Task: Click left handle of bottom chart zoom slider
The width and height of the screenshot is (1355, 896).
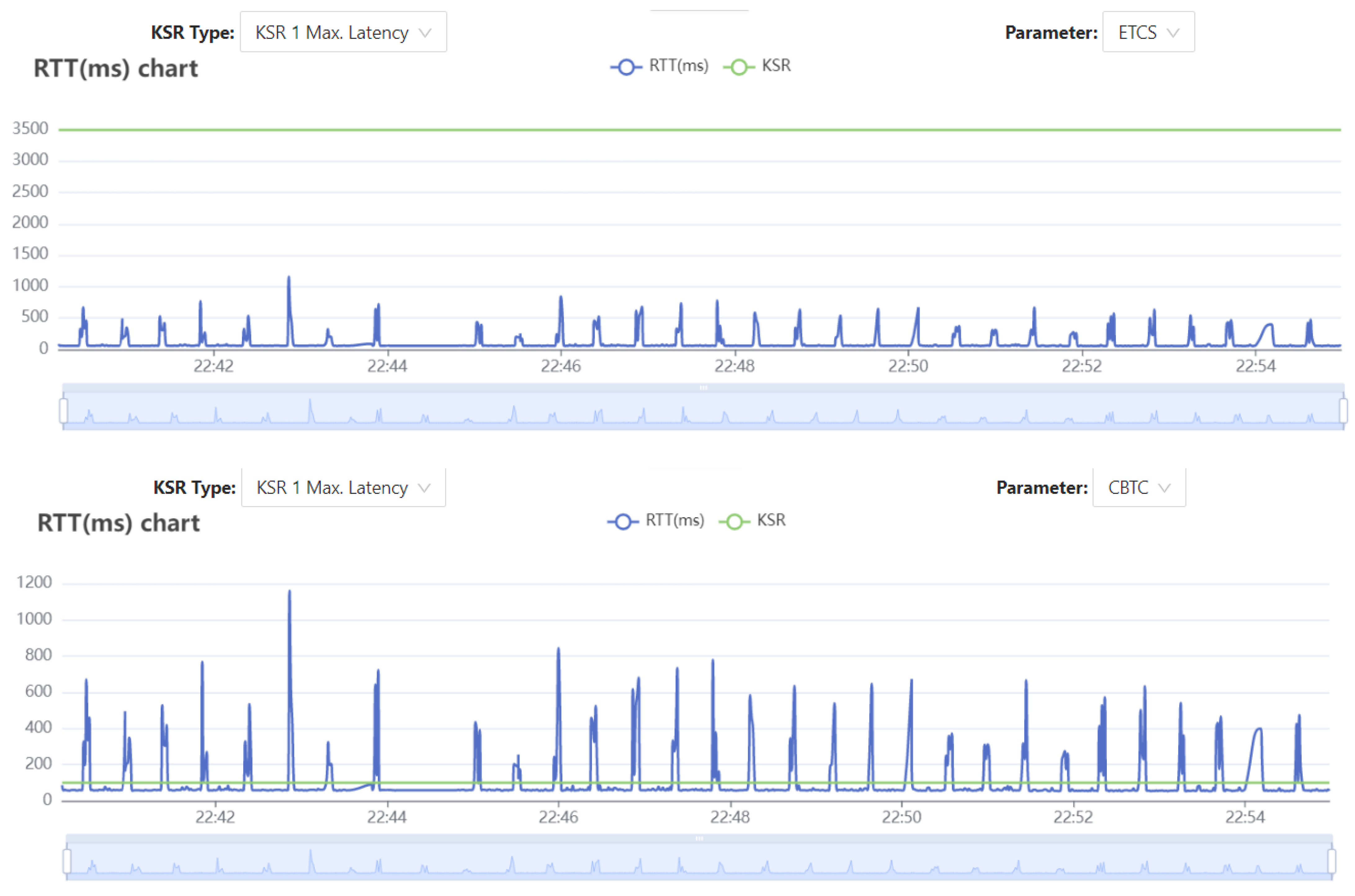Action: 67,861
